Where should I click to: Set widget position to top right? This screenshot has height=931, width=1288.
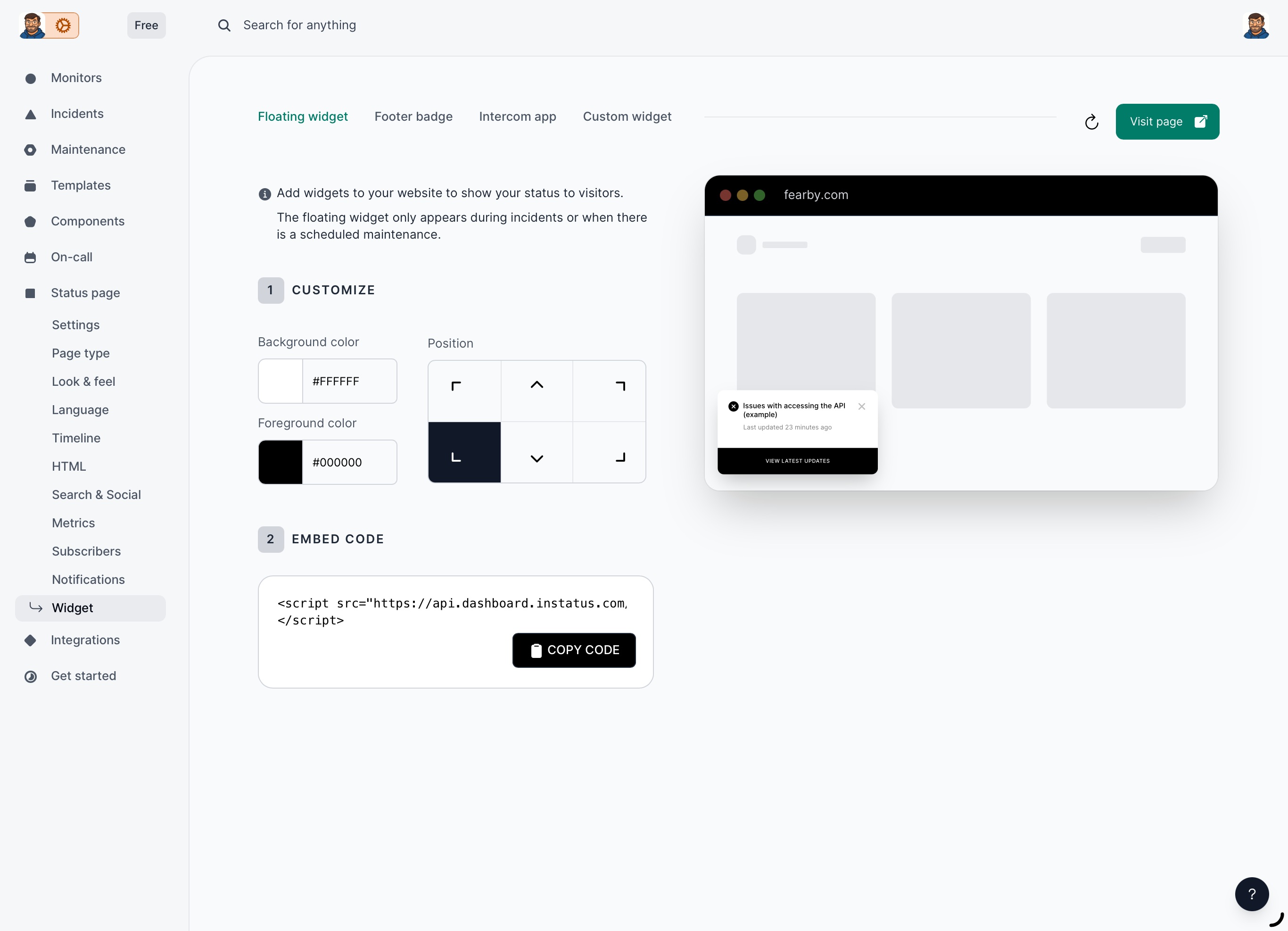(609, 391)
